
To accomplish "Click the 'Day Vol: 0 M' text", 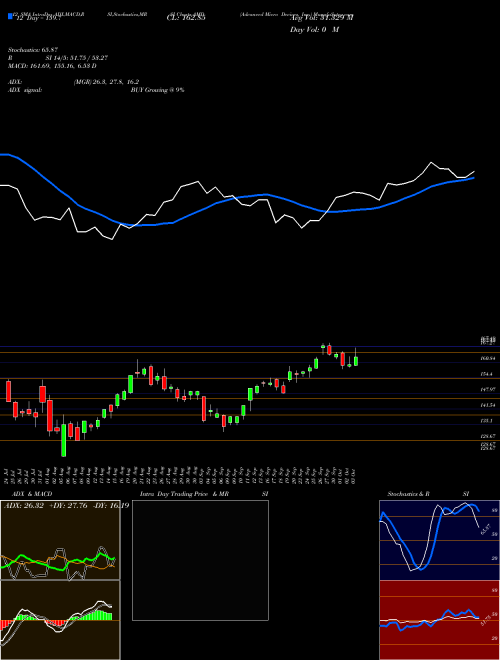I will 314,30.
